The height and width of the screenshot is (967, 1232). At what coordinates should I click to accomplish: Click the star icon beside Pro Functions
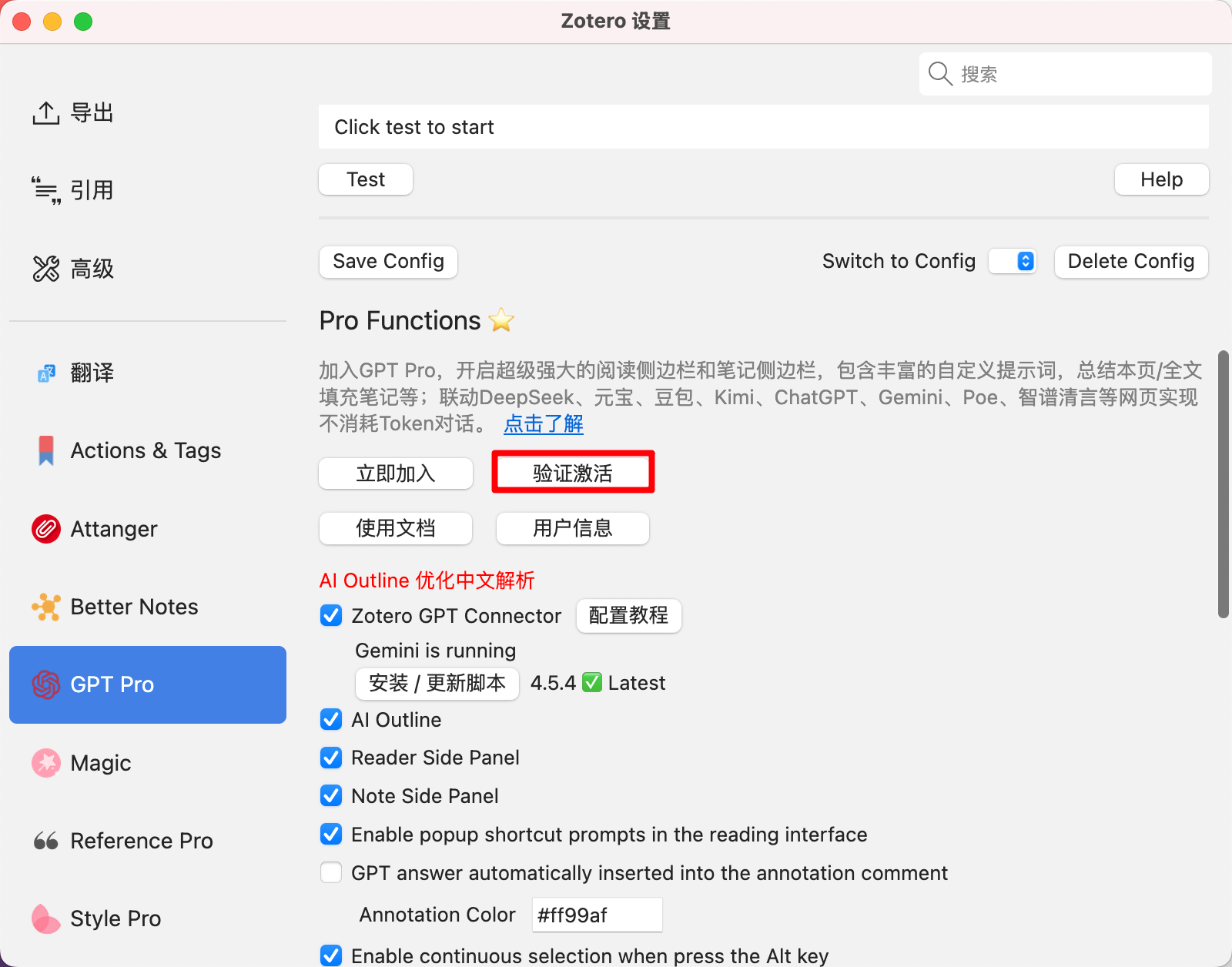501,320
